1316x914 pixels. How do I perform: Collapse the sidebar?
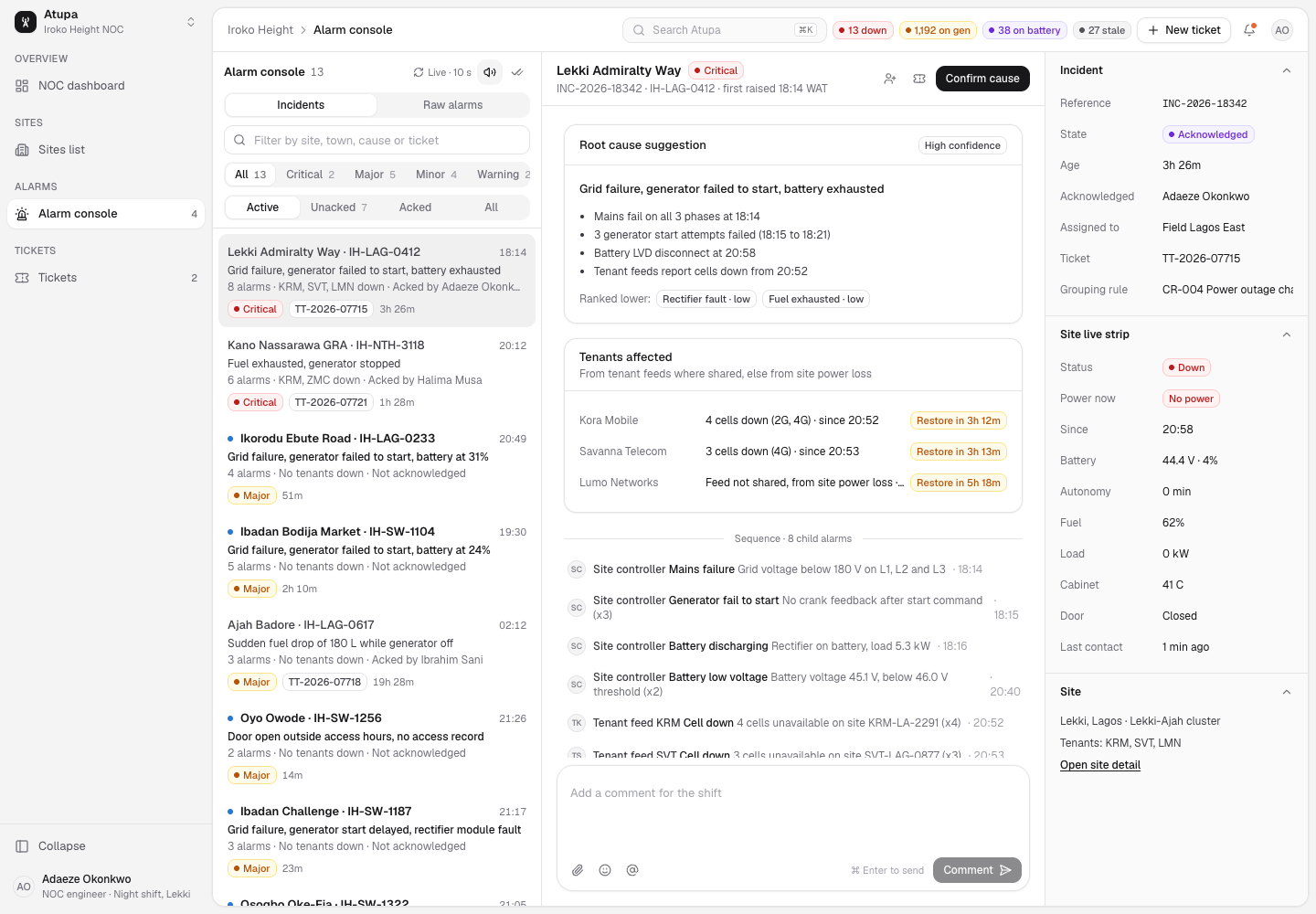(106, 846)
